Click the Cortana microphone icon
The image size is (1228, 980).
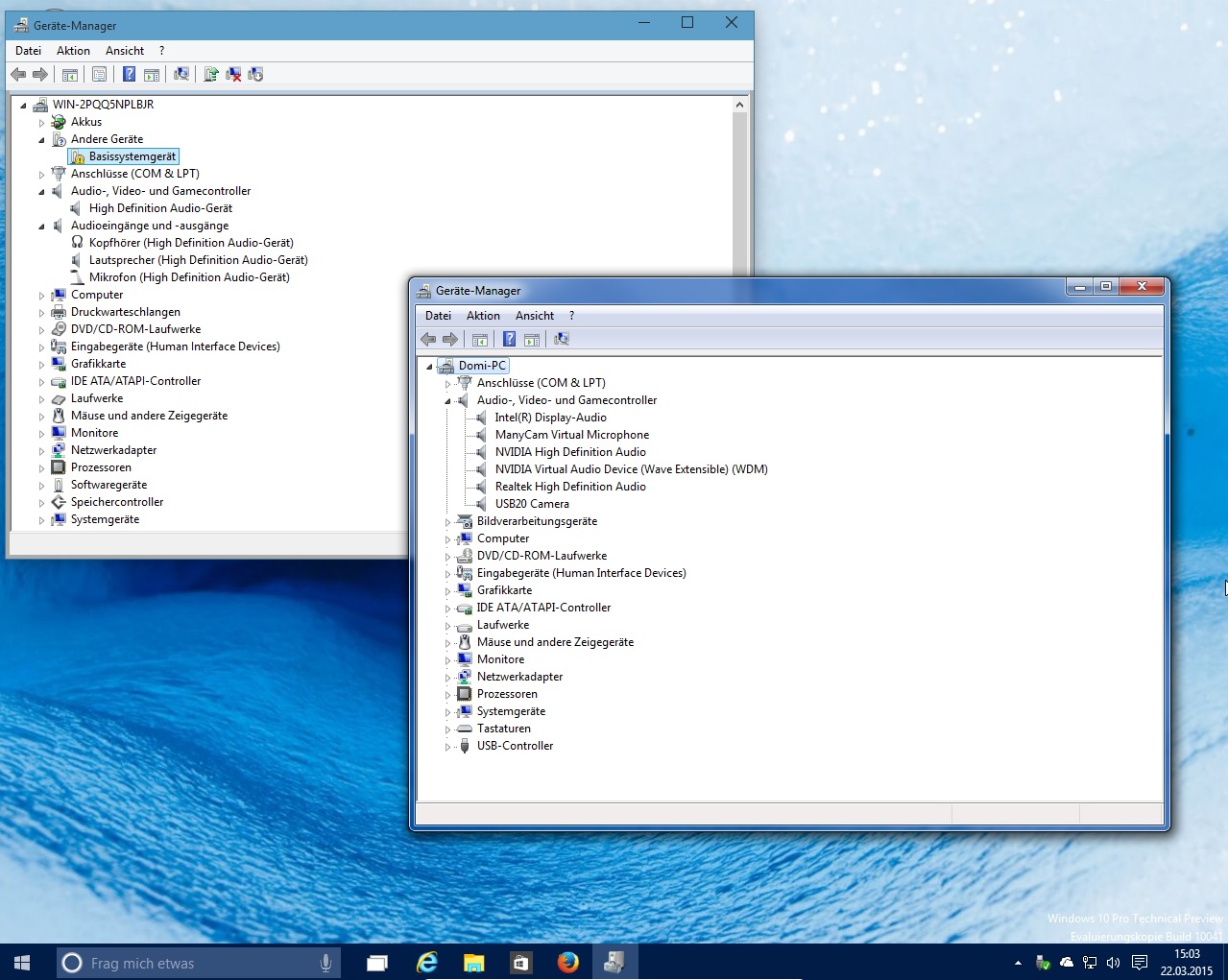[x=325, y=963]
